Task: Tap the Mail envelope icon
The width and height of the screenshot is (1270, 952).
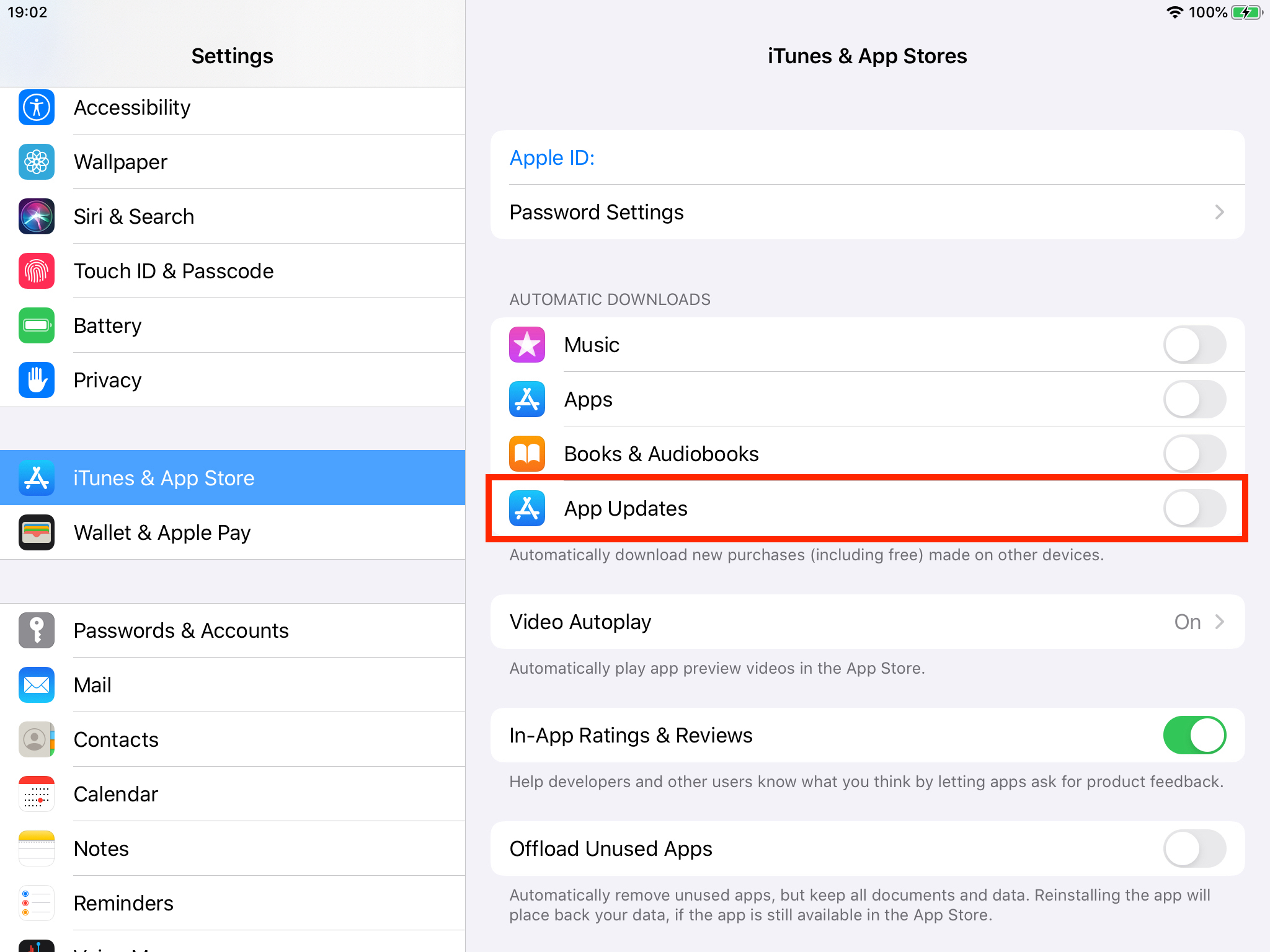Action: coord(37,685)
